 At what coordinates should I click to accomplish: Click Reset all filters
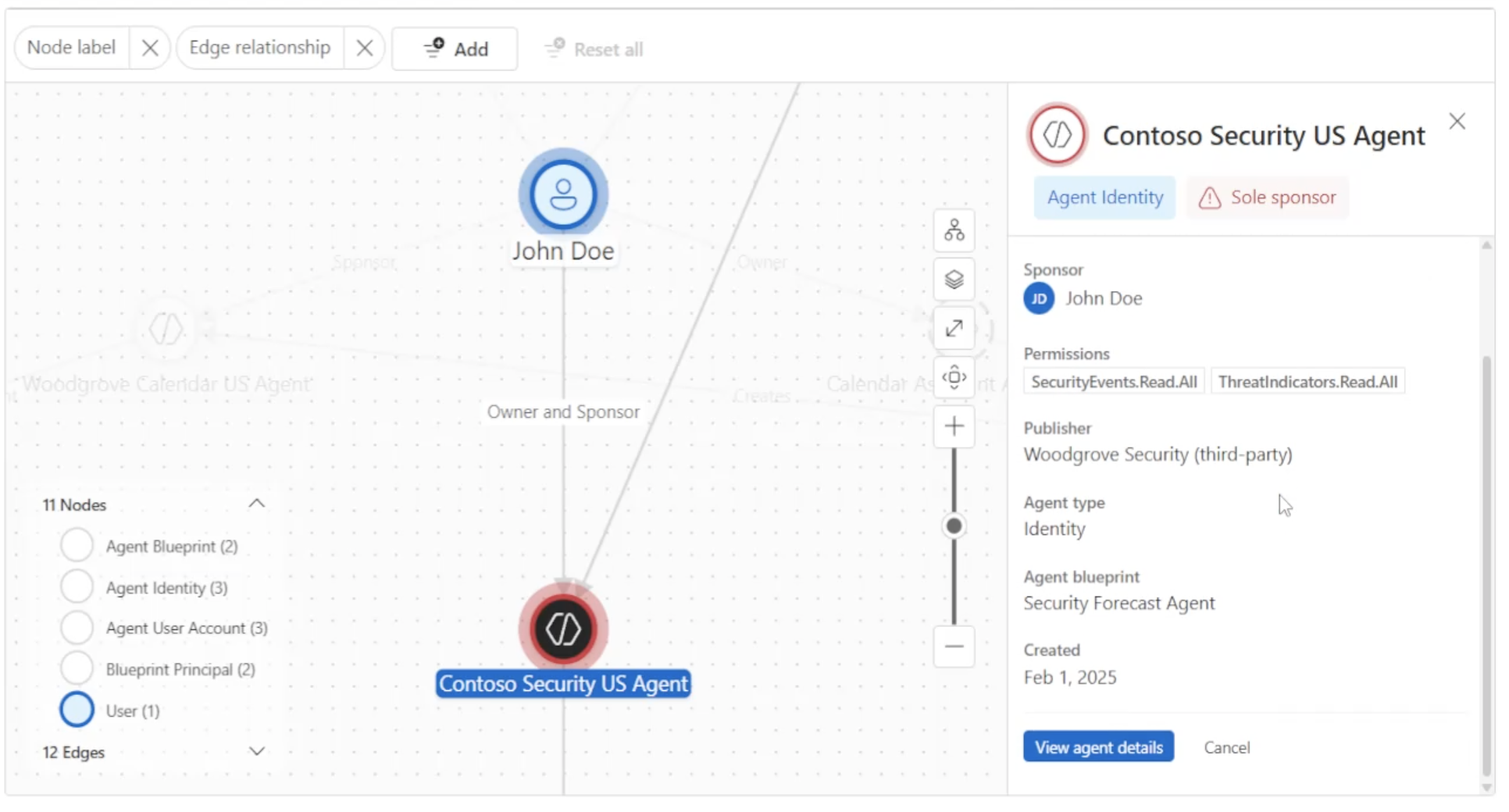tap(594, 49)
